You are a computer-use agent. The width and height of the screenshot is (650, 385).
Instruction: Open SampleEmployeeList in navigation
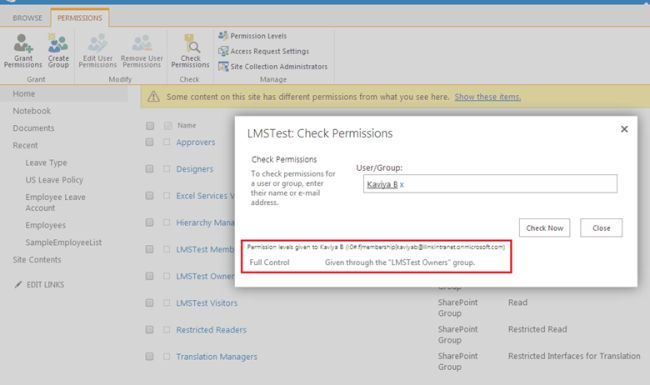(x=63, y=242)
